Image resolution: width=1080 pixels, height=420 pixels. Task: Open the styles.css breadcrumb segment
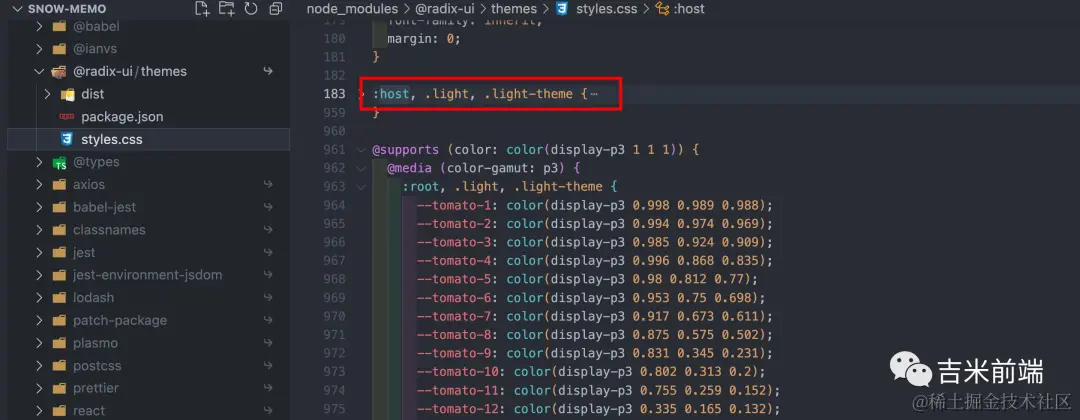(606, 9)
